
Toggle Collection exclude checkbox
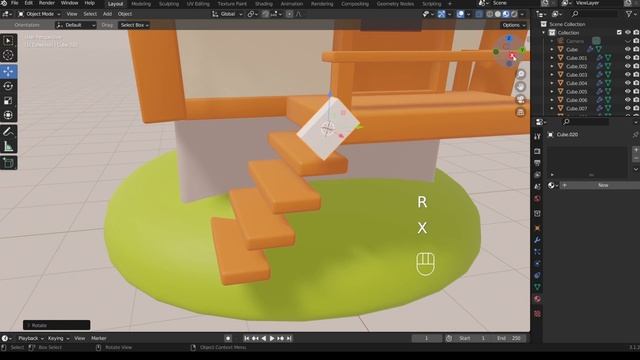tap(619, 32)
